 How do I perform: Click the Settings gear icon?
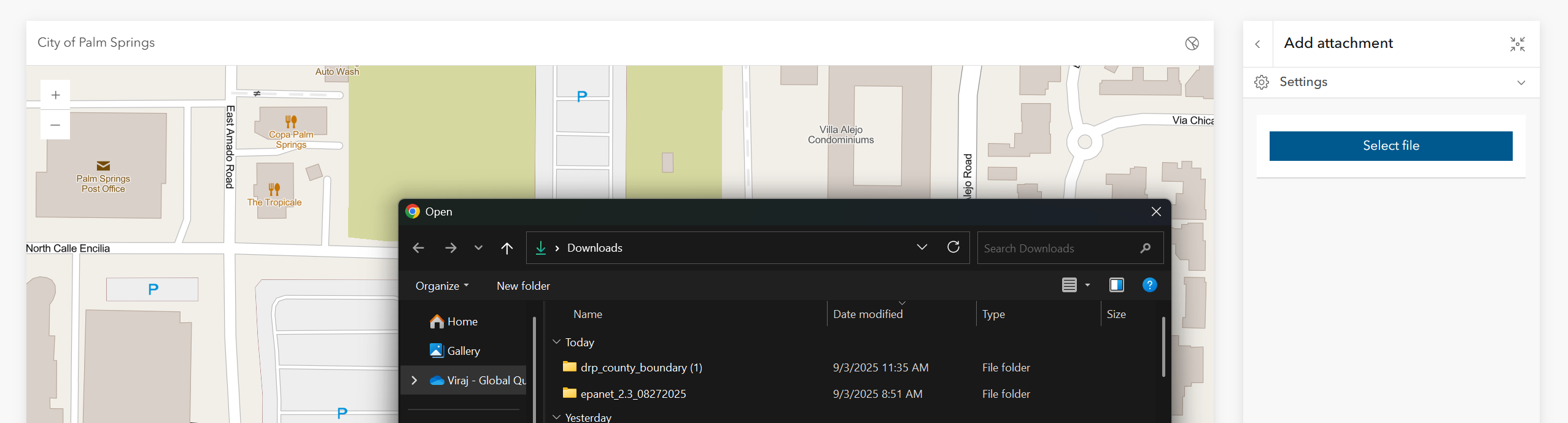(x=1262, y=82)
